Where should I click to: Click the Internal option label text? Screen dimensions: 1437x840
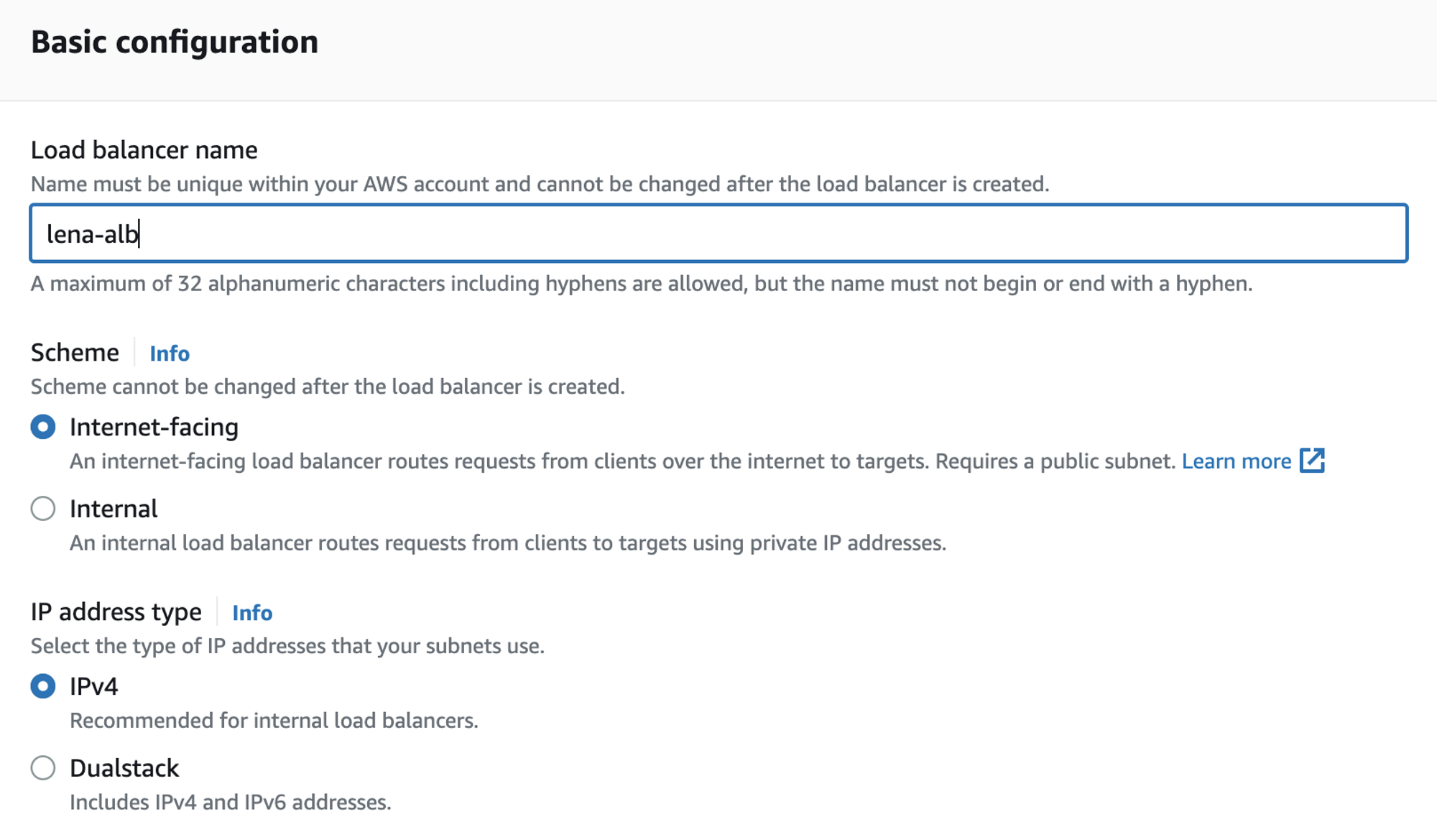tap(114, 509)
